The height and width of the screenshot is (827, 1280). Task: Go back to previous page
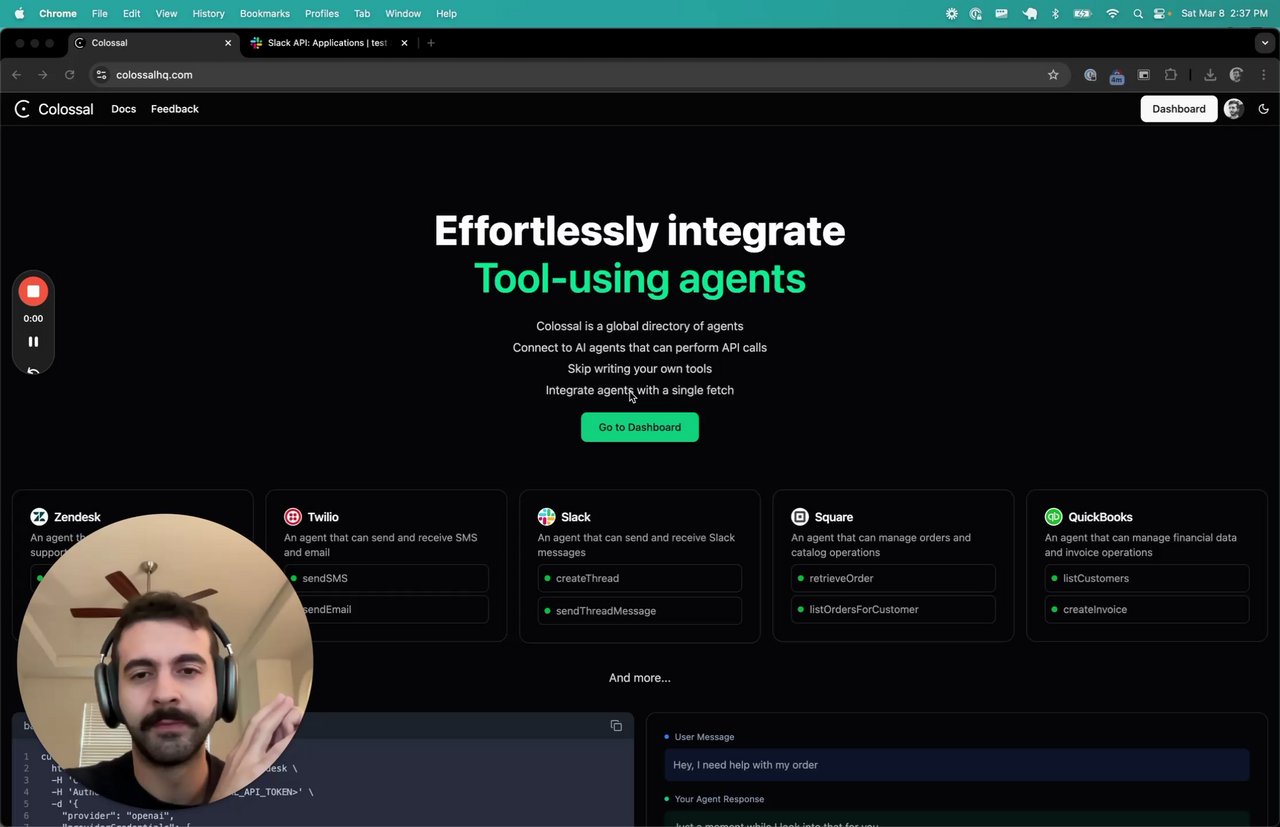pos(16,75)
